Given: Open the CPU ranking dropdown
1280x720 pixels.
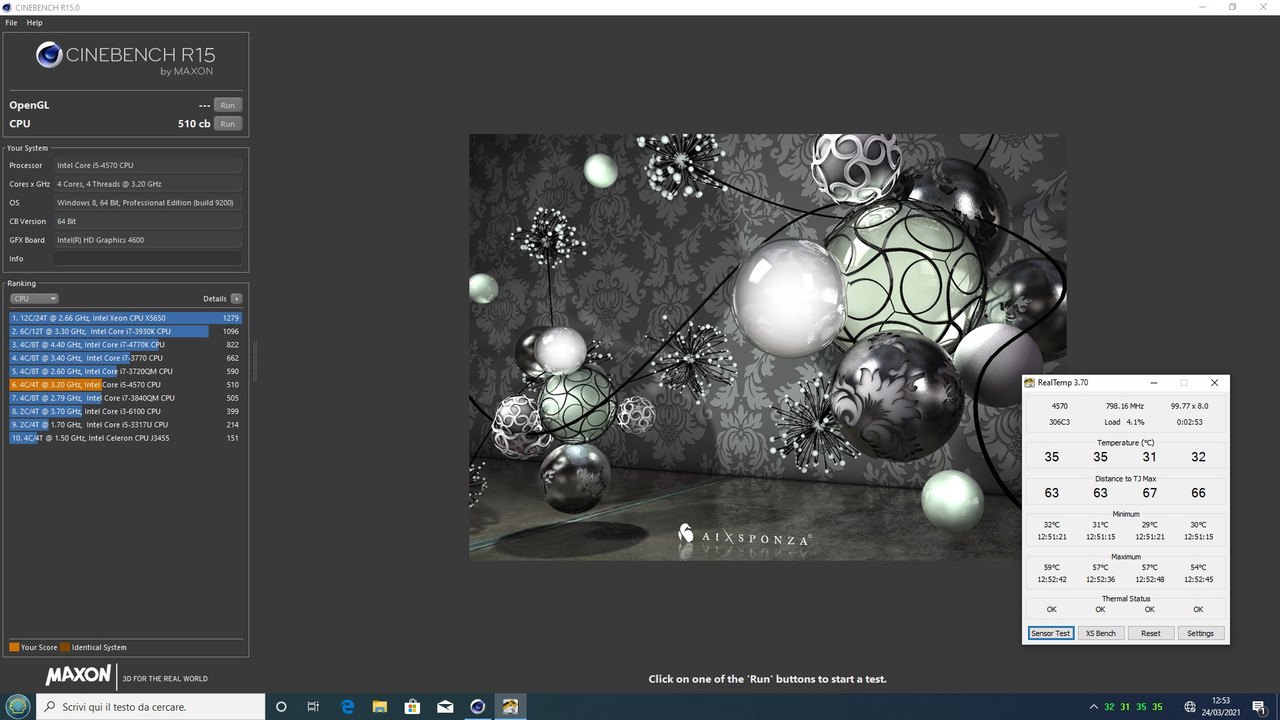Looking at the screenshot, I should 34,299.
